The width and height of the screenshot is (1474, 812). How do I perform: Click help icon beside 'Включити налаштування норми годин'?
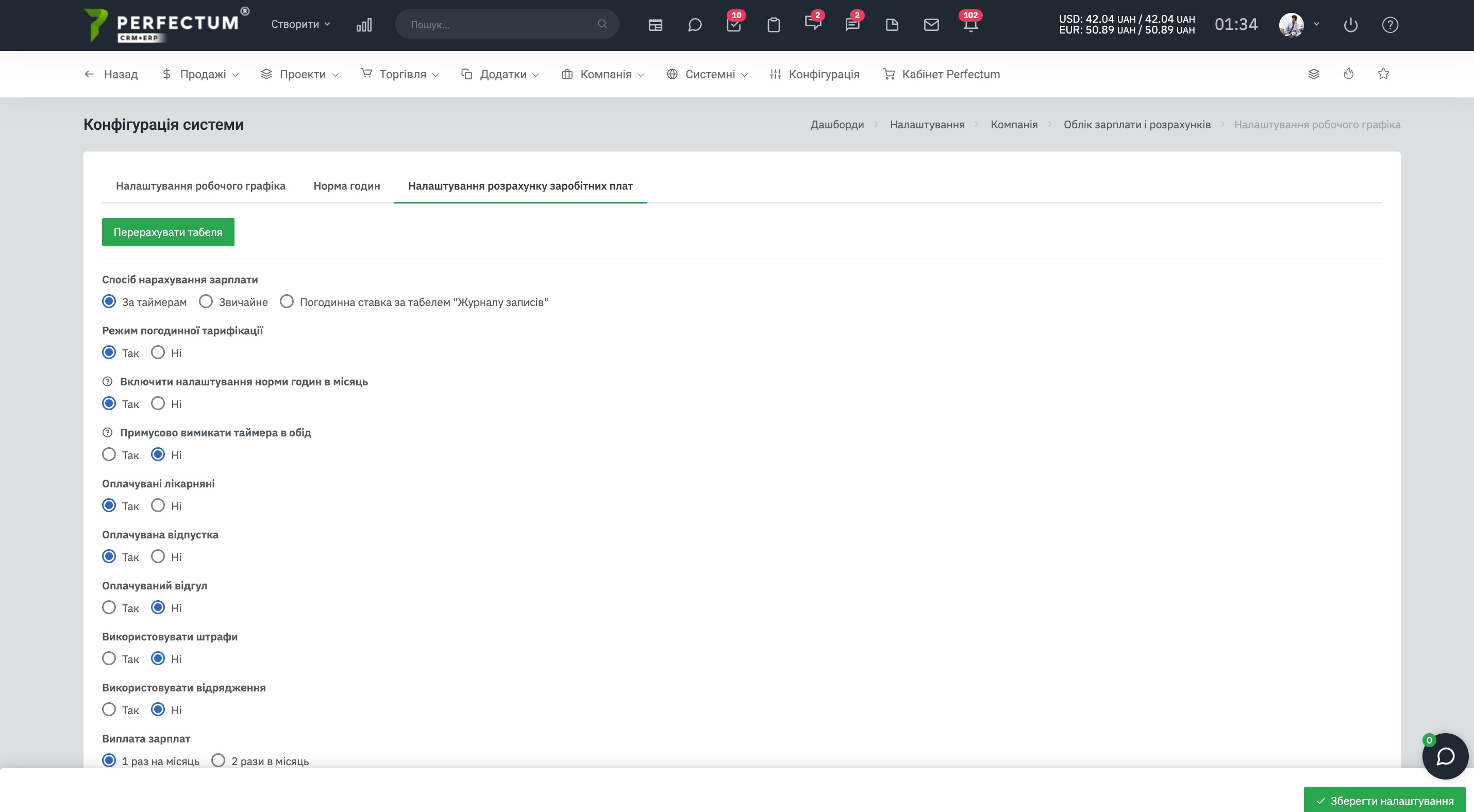tap(107, 381)
